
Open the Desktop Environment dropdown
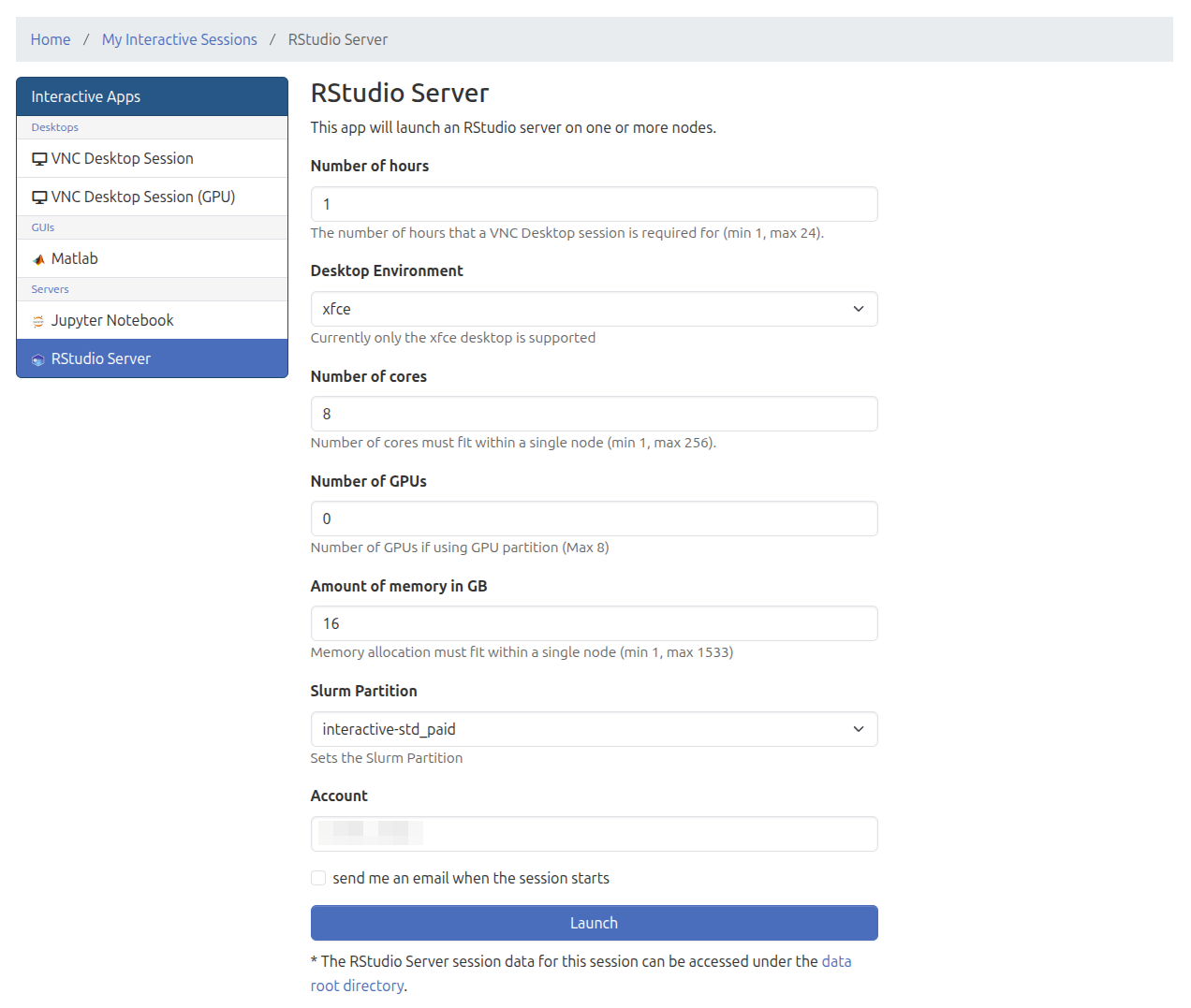click(x=594, y=309)
